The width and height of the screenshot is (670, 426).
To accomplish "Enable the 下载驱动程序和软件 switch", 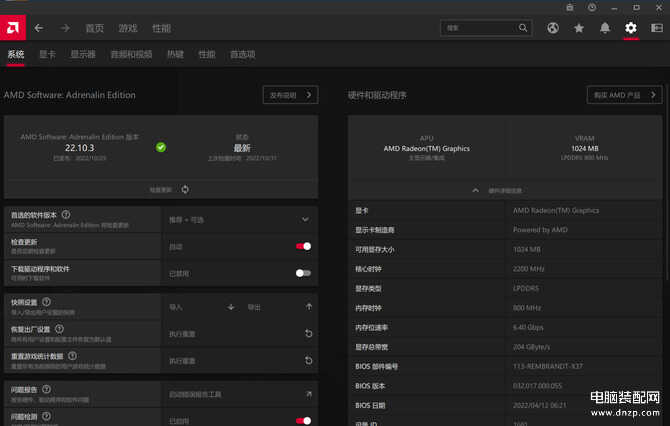I will tap(303, 273).
